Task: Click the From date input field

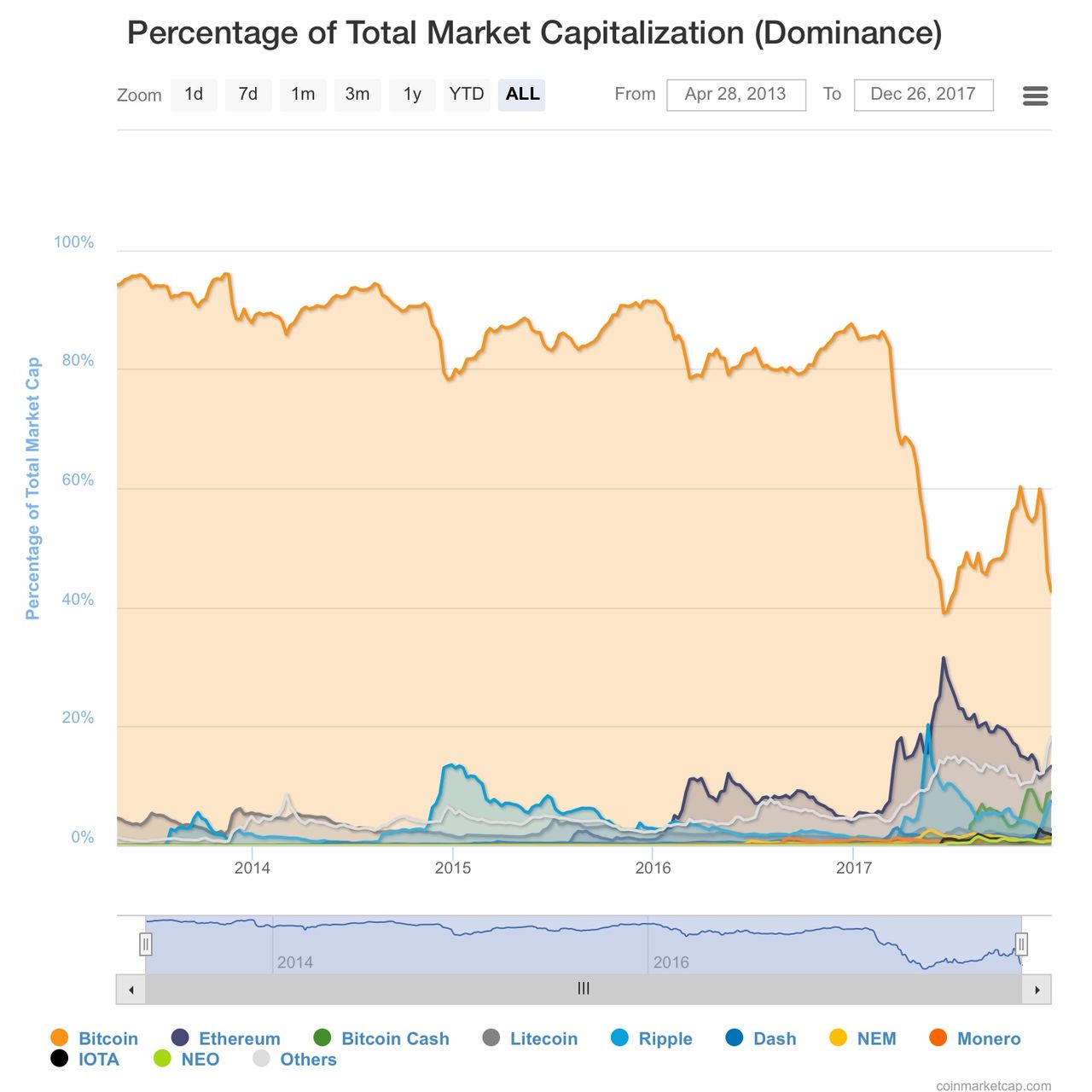Action: click(x=735, y=95)
